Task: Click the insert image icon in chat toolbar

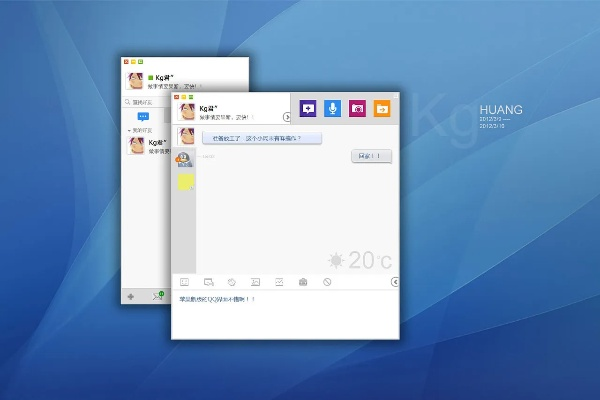Action: [x=255, y=282]
